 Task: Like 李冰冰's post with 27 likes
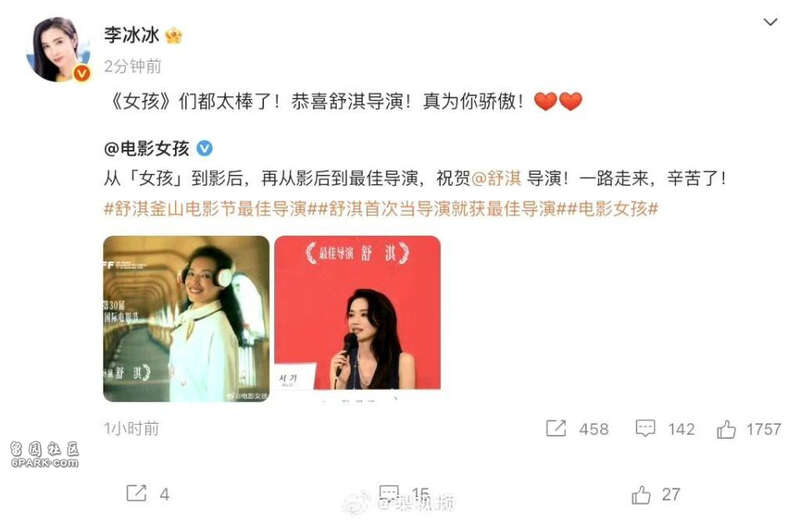(x=641, y=494)
